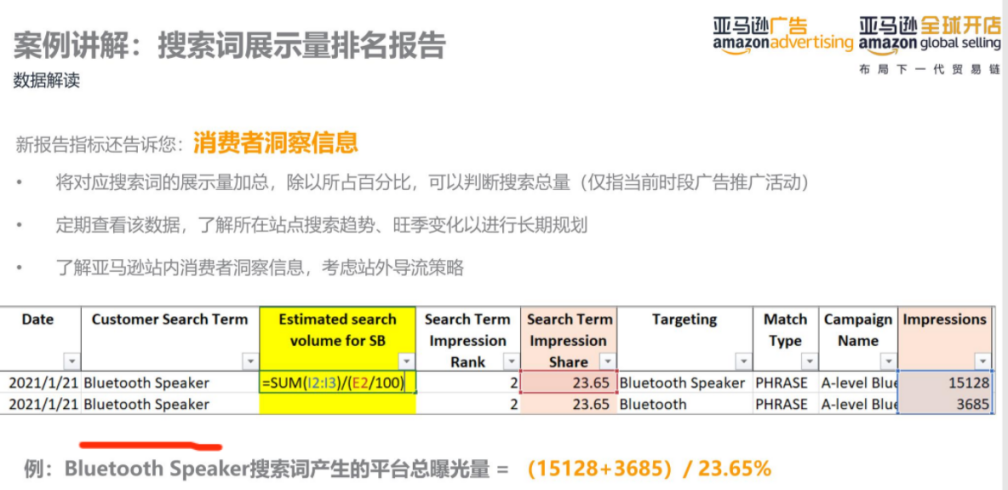Click the orange heading 消费者洞察信息
This screenshot has width=1008, height=490.
pyautogui.click(x=276, y=143)
